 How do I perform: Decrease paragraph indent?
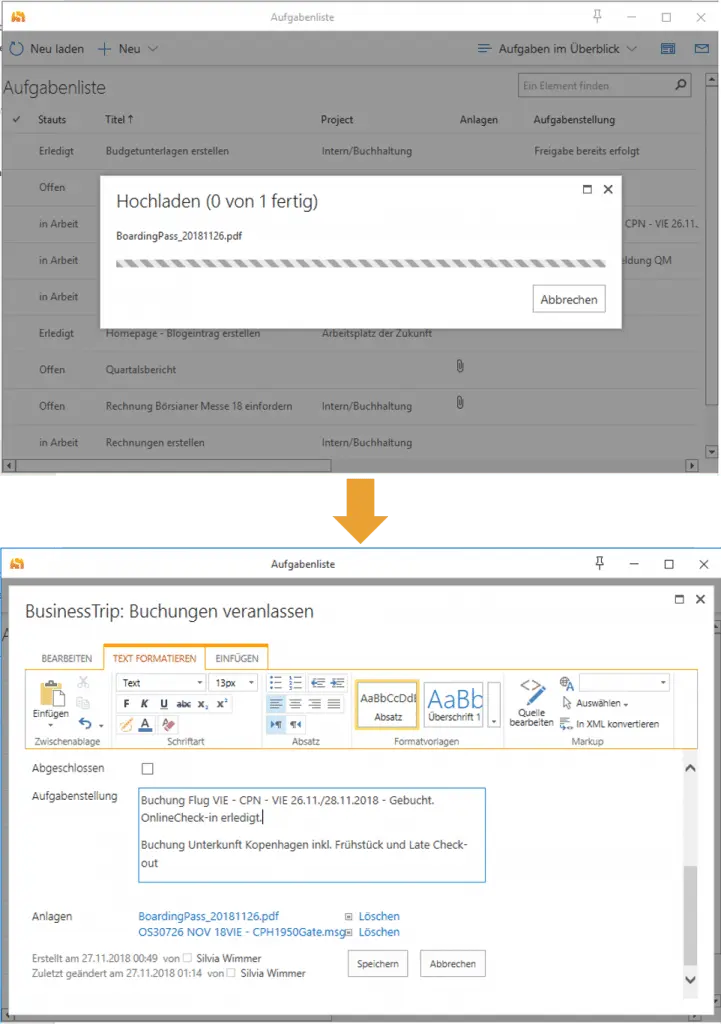tap(318, 683)
